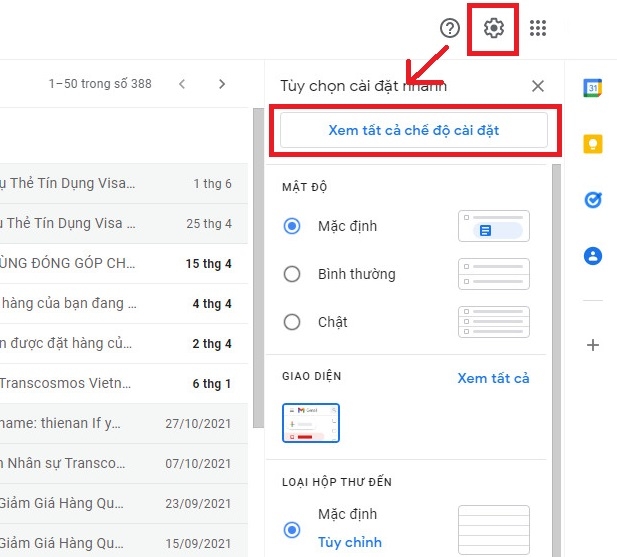Click 'Xem tất cả chế độ cài đặt' button
The height and width of the screenshot is (557, 617).
tap(414, 130)
